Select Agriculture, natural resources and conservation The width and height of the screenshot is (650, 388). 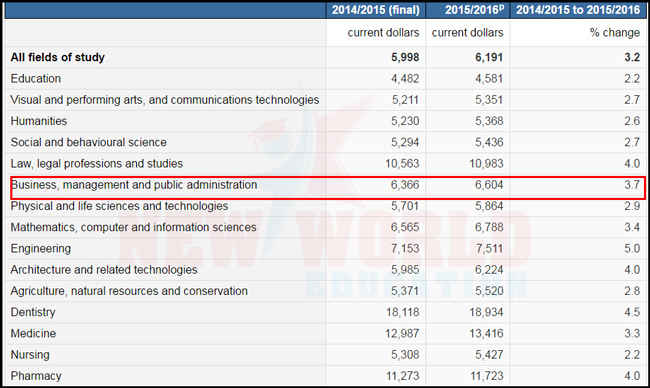(x=129, y=291)
